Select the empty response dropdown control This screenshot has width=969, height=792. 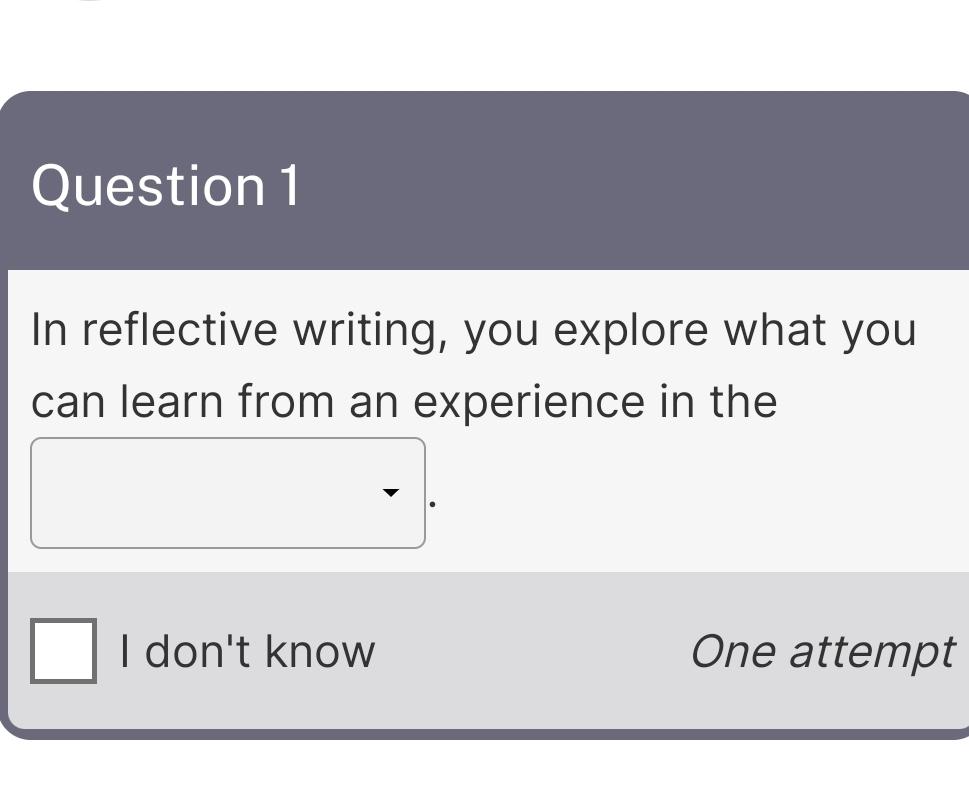click(x=227, y=493)
